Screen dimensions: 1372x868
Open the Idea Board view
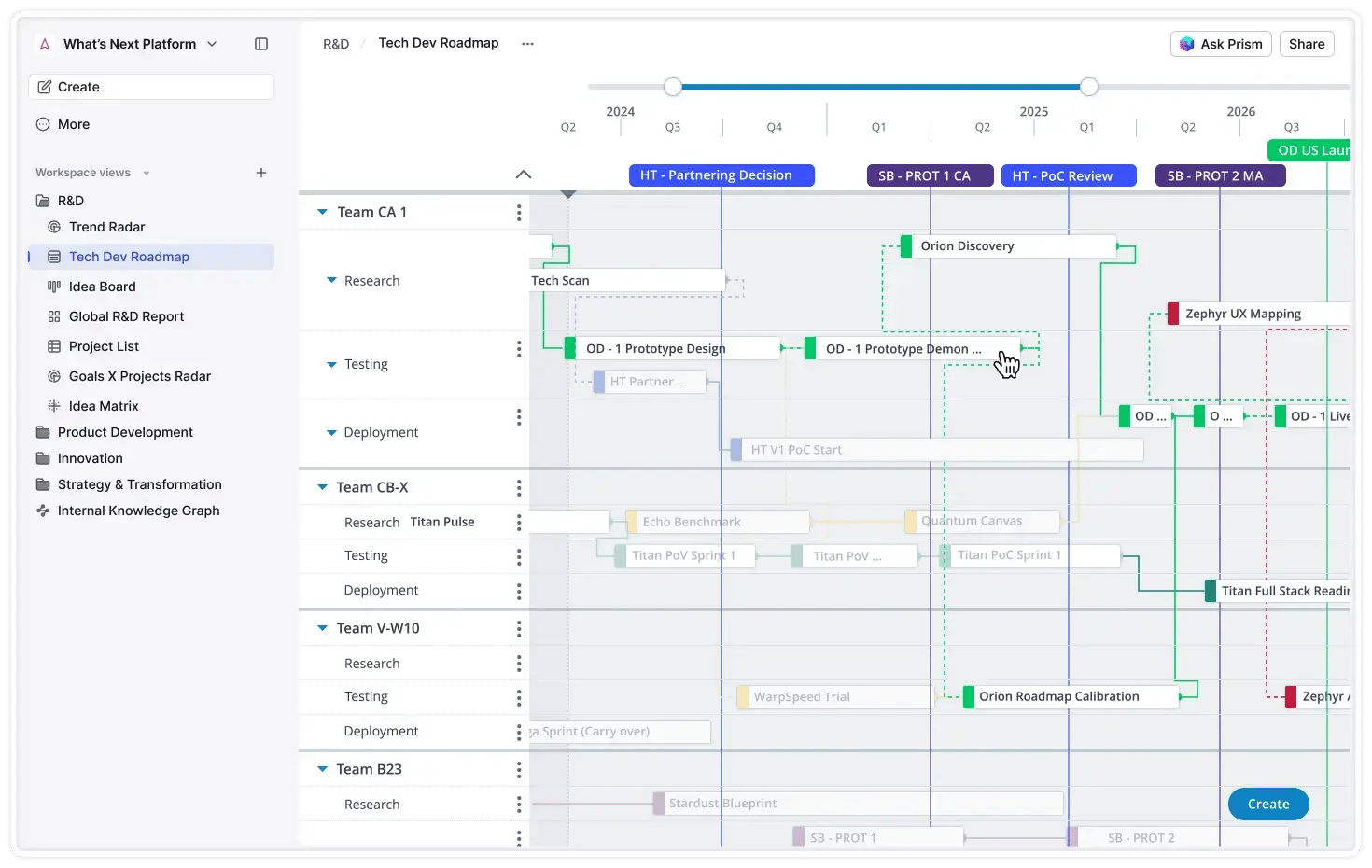pyautogui.click(x=102, y=287)
